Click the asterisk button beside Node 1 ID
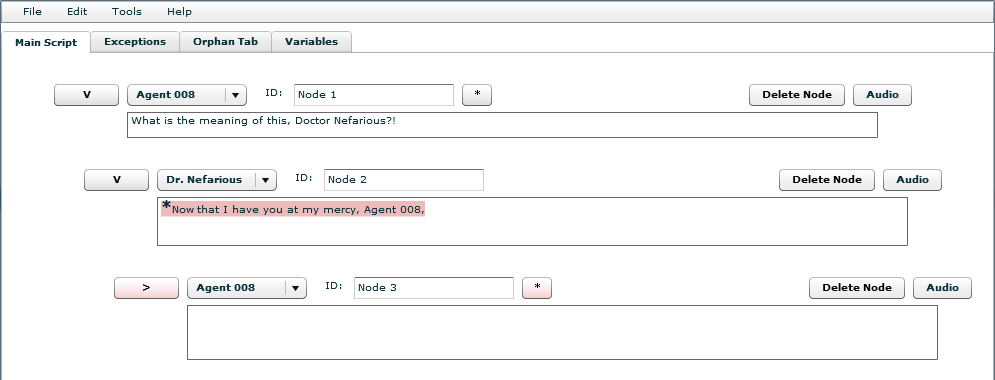 pyautogui.click(x=477, y=95)
